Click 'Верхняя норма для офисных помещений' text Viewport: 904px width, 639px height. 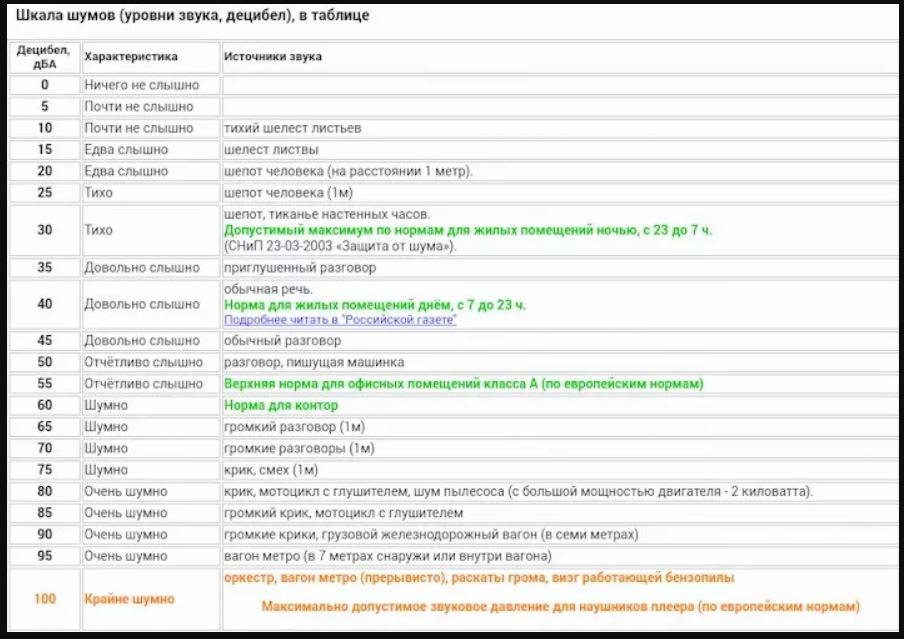[x=373, y=384]
